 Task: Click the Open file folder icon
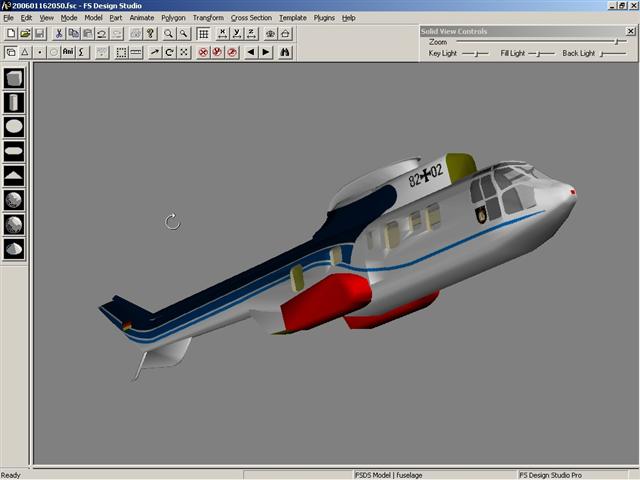(25, 34)
